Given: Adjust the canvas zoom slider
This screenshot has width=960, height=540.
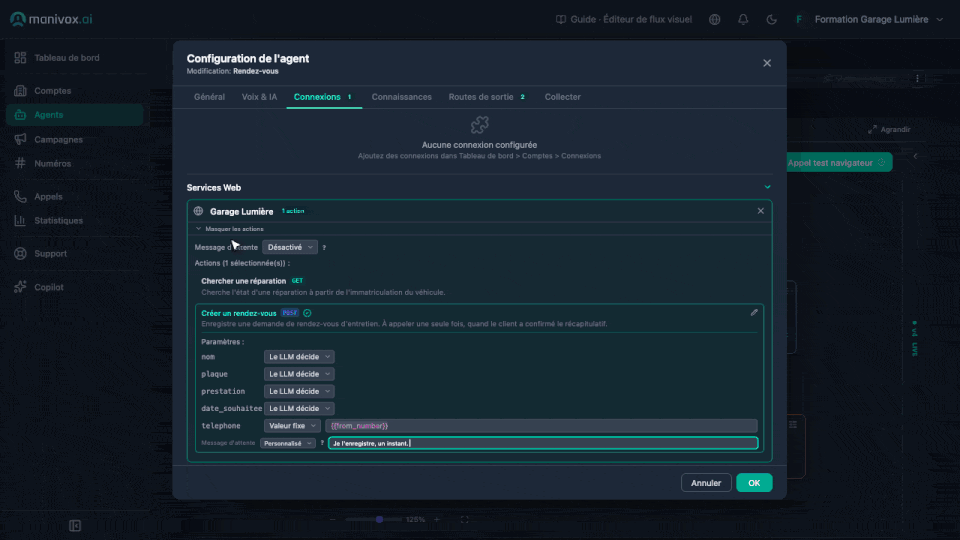Looking at the screenshot, I should 373,519.
